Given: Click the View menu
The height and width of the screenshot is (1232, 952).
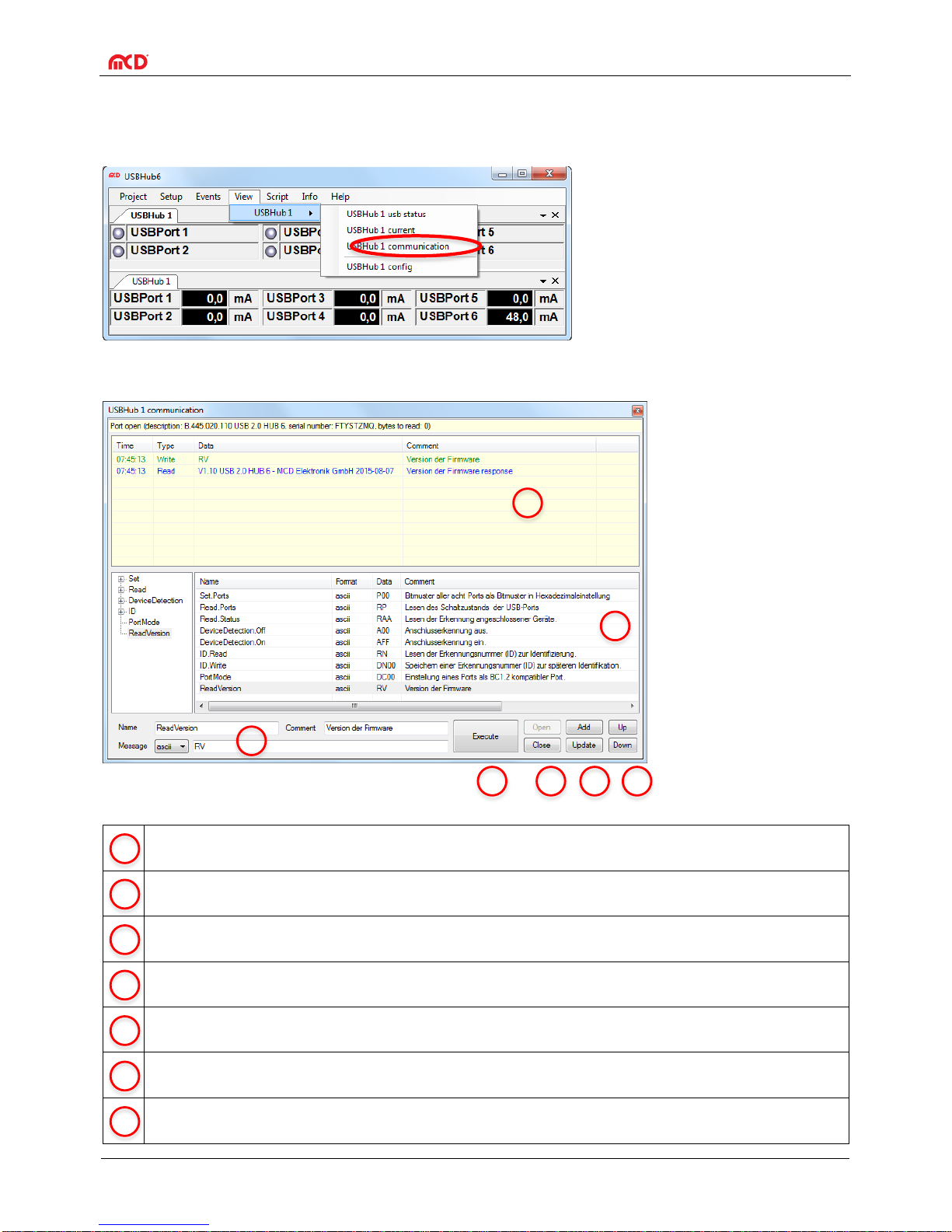Looking at the screenshot, I should (x=243, y=197).
